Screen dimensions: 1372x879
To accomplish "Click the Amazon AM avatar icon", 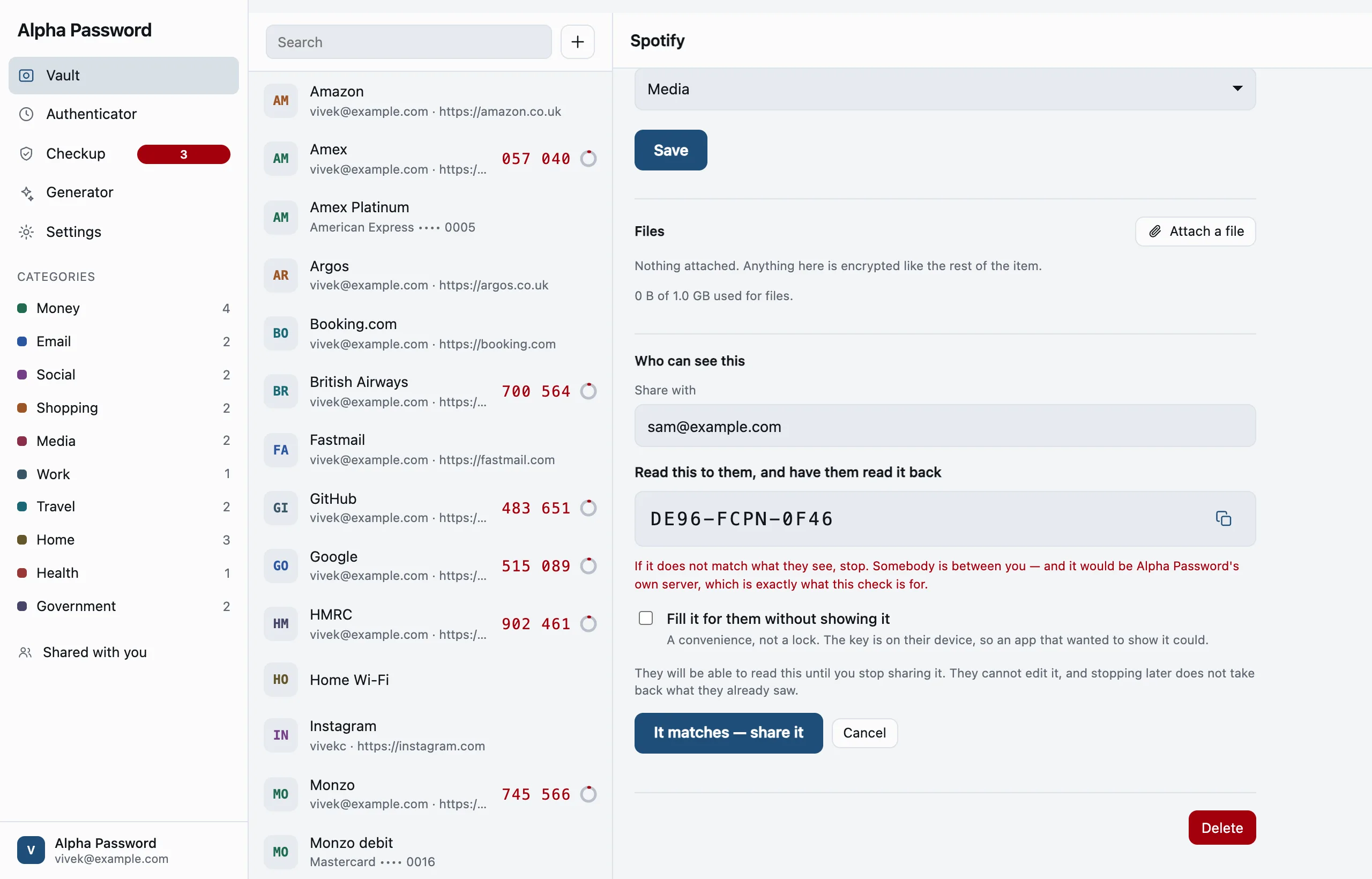I will [281, 101].
